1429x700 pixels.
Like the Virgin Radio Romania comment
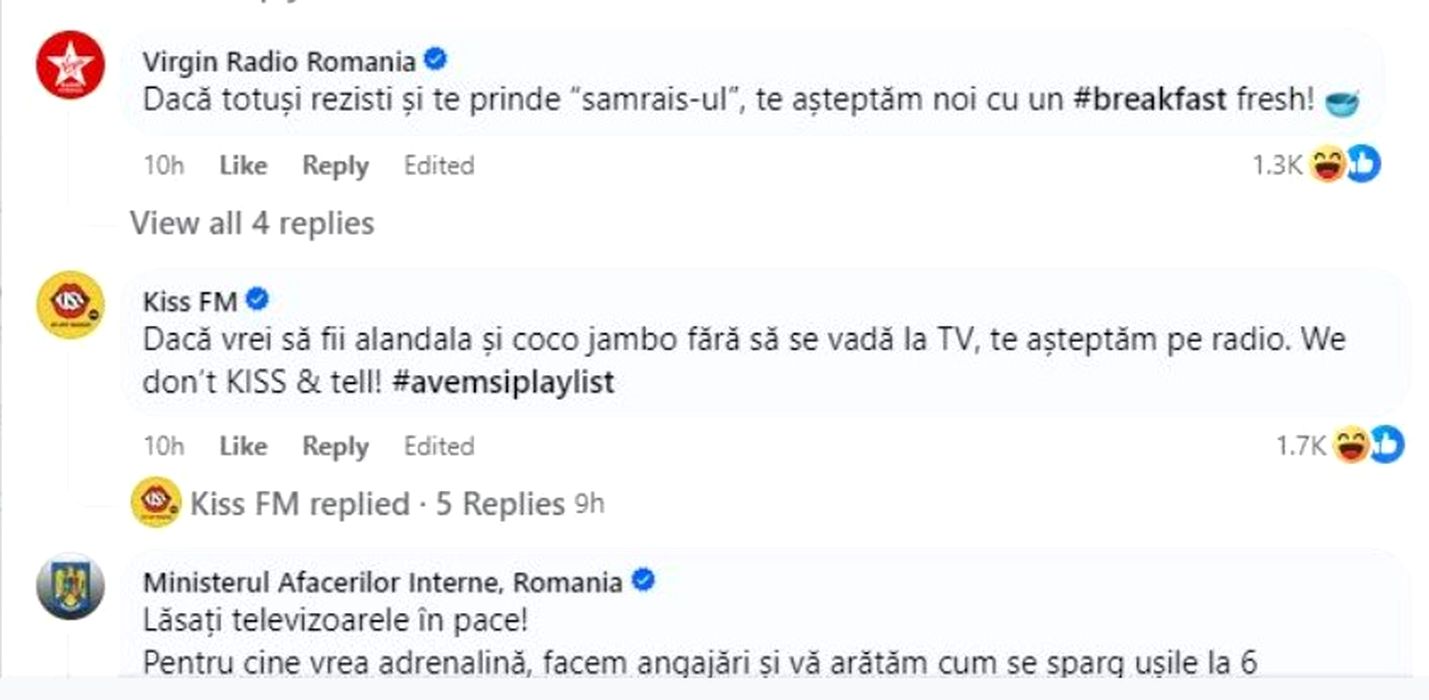pos(243,165)
